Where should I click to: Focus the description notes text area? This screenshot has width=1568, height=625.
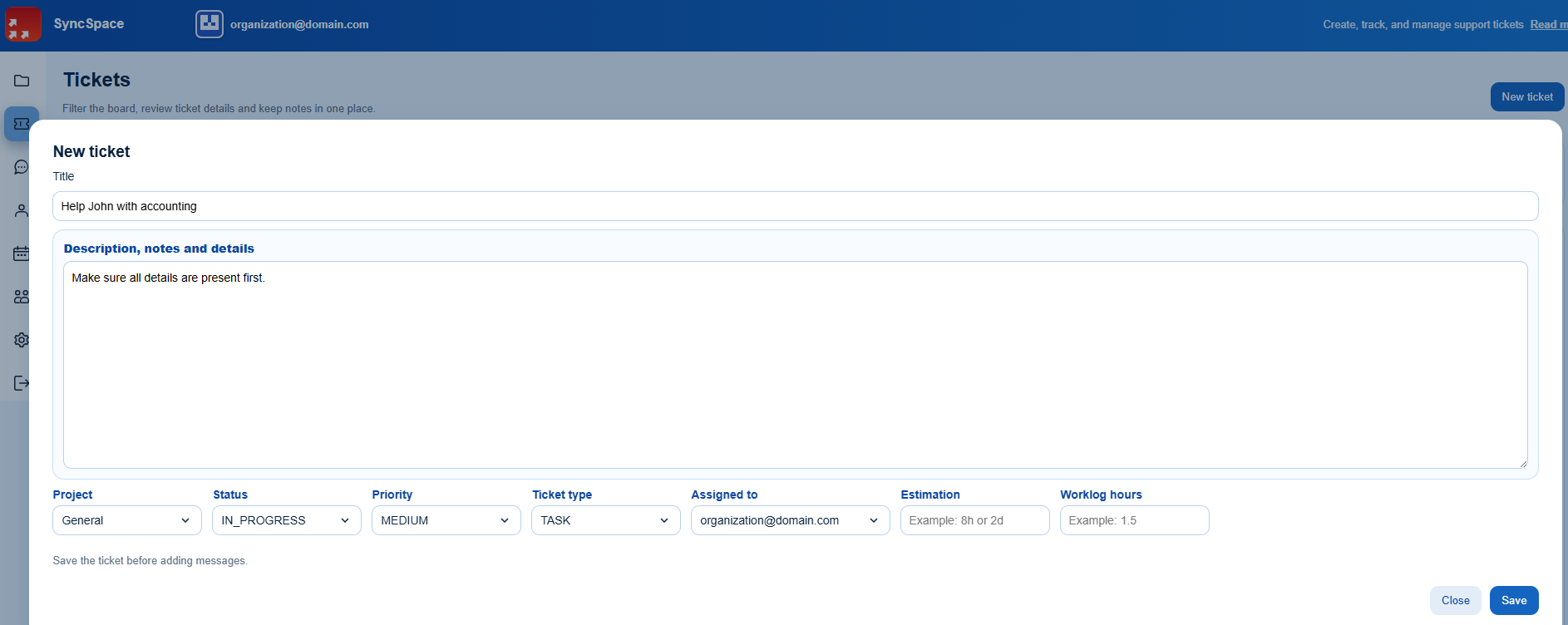(x=796, y=365)
